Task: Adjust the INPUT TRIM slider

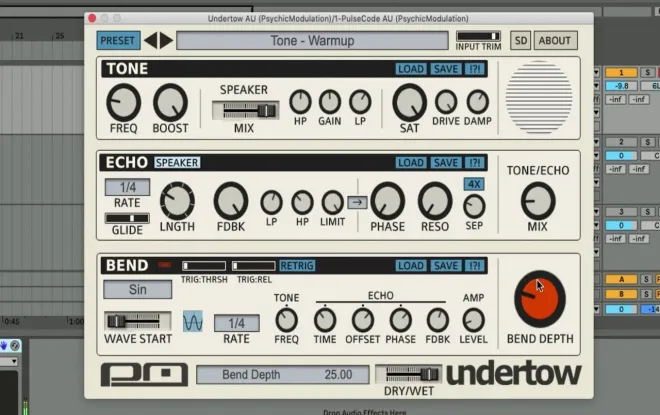Action: pos(479,36)
